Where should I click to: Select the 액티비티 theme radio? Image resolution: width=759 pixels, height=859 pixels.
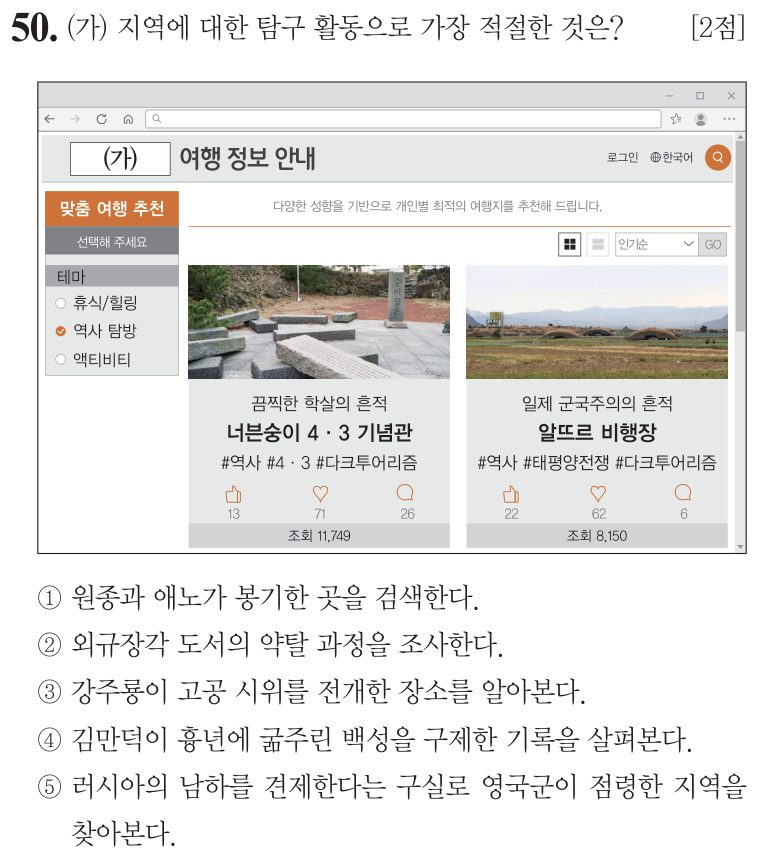tap(61, 359)
